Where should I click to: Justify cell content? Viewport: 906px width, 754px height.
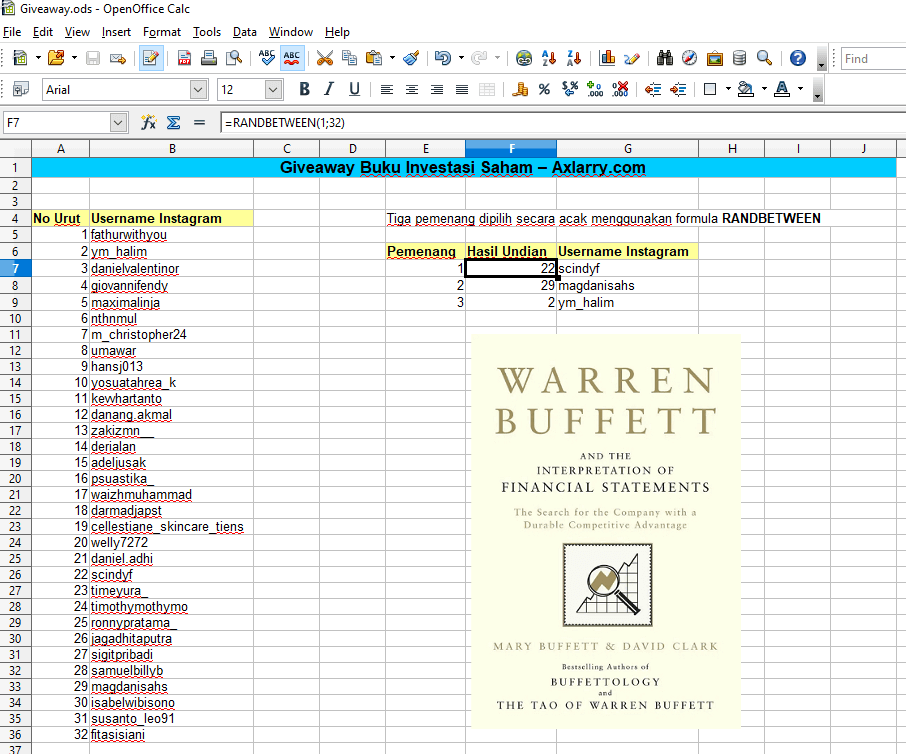click(x=462, y=90)
